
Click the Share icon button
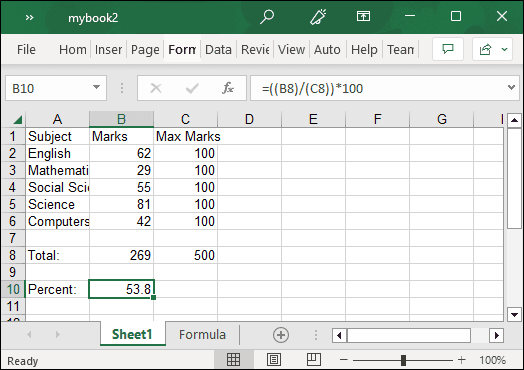[x=485, y=49]
